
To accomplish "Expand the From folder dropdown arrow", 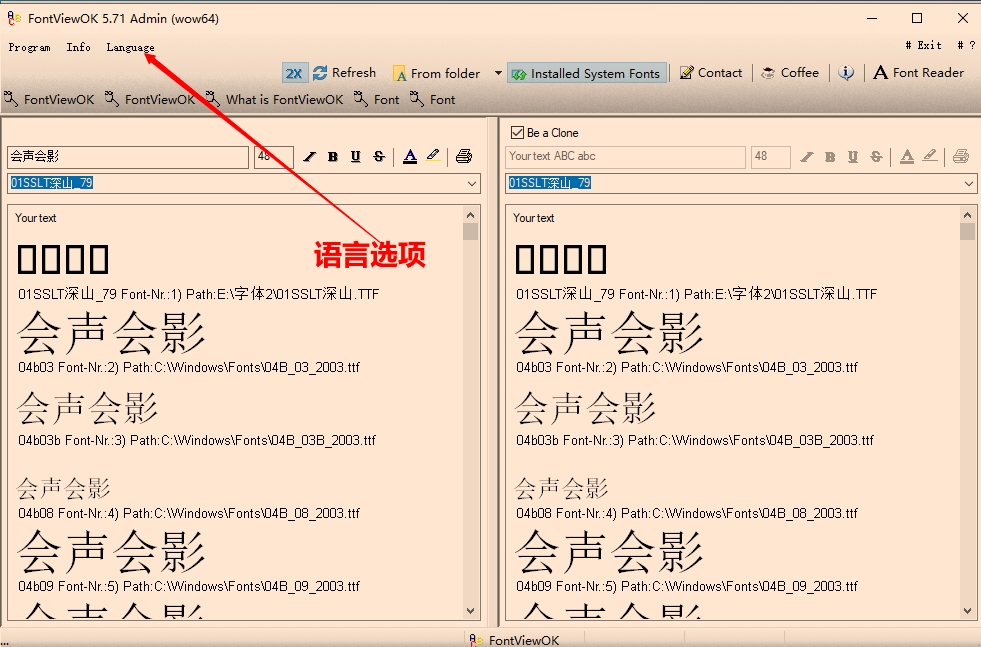I will [x=498, y=73].
